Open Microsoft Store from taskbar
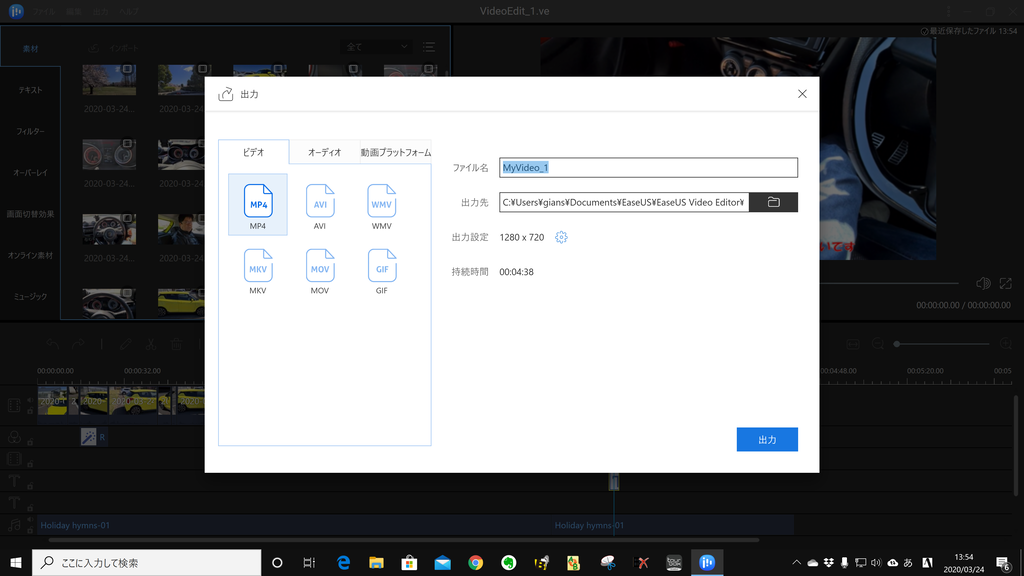The image size is (1024, 576). (x=409, y=562)
